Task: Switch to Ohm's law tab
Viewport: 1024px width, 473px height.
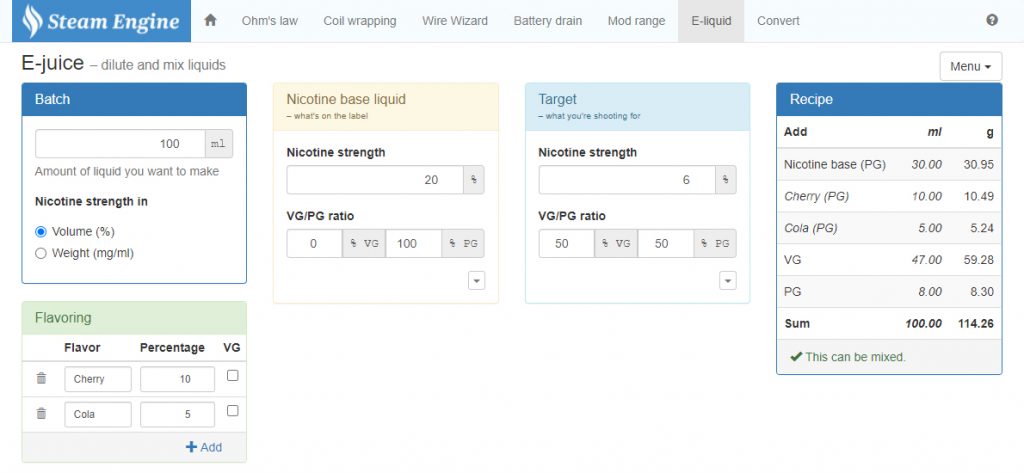Action: pyautogui.click(x=268, y=21)
